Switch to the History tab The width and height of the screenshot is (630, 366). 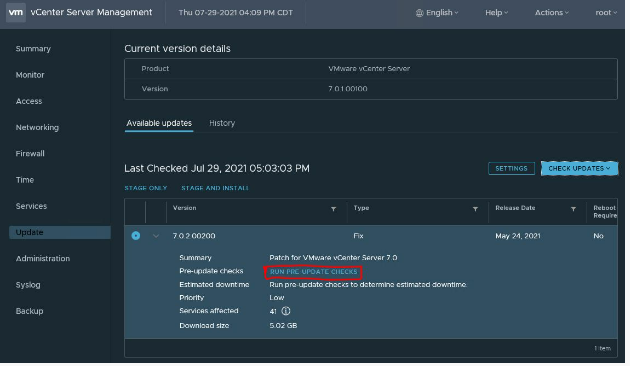(222, 123)
